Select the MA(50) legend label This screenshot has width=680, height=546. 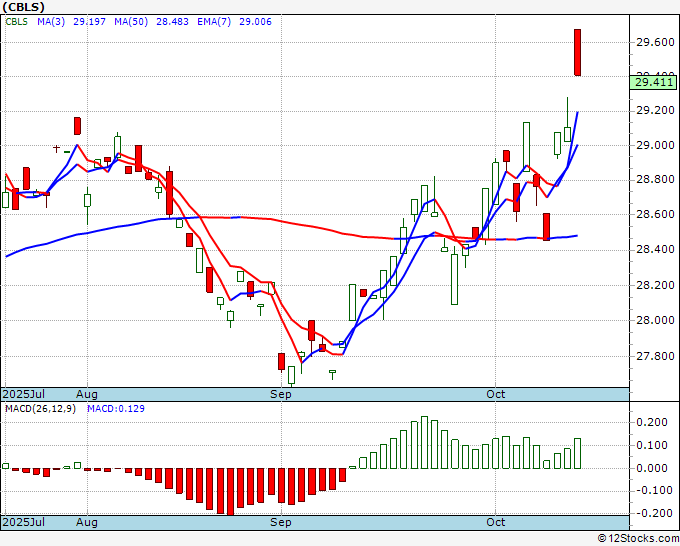[x=131, y=22]
